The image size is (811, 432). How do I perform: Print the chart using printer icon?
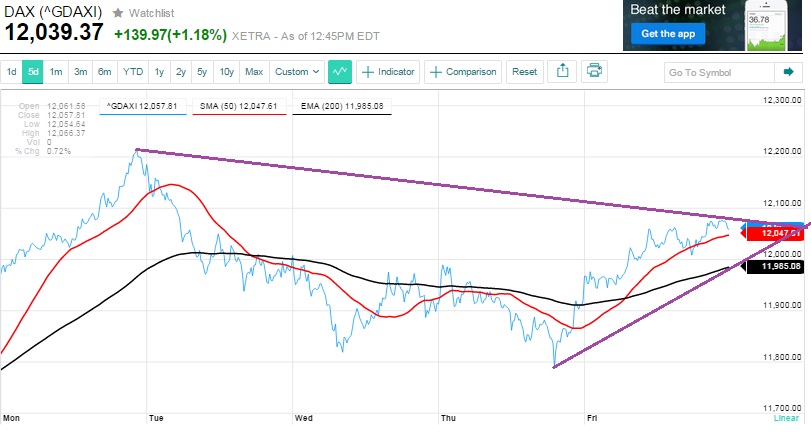[x=595, y=72]
